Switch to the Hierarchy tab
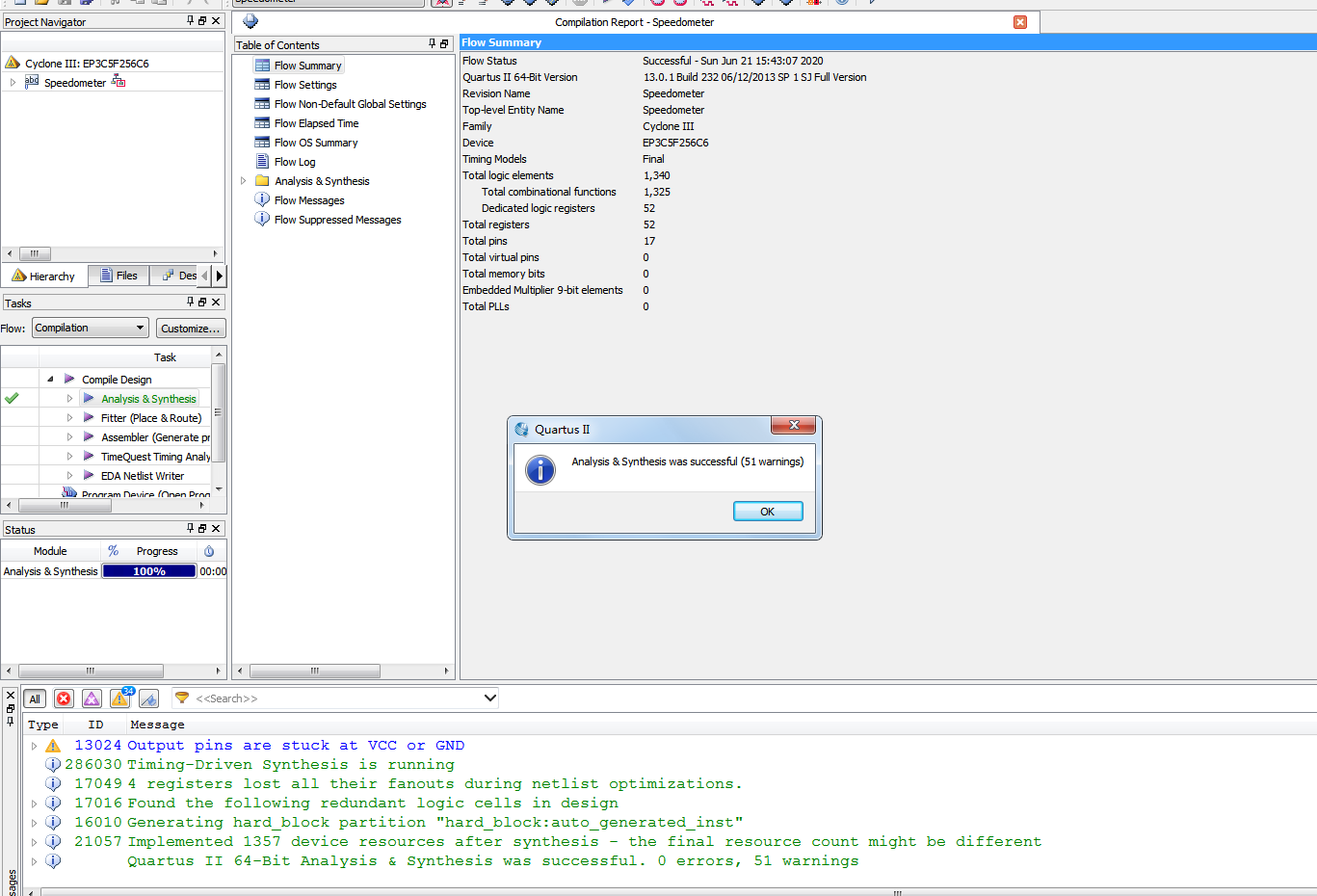The height and width of the screenshot is (896, 1317). click(44, 277)
